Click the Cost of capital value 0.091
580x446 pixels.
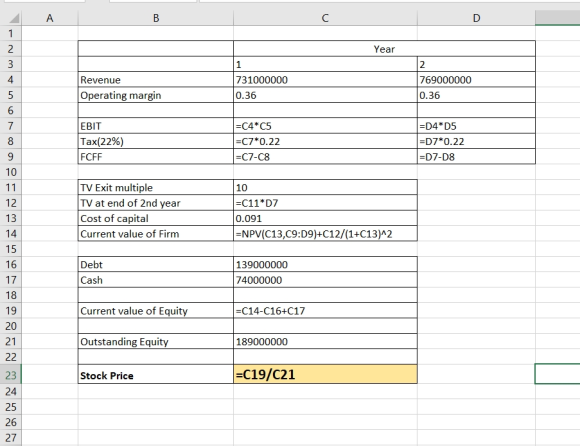[x=325, y=218]
